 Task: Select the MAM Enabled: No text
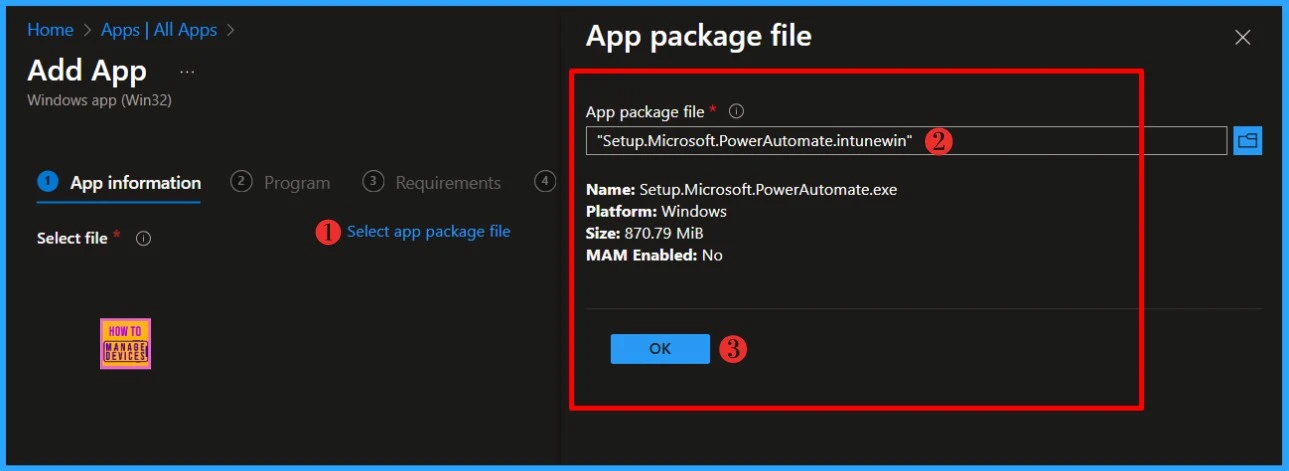coord(654,255)
